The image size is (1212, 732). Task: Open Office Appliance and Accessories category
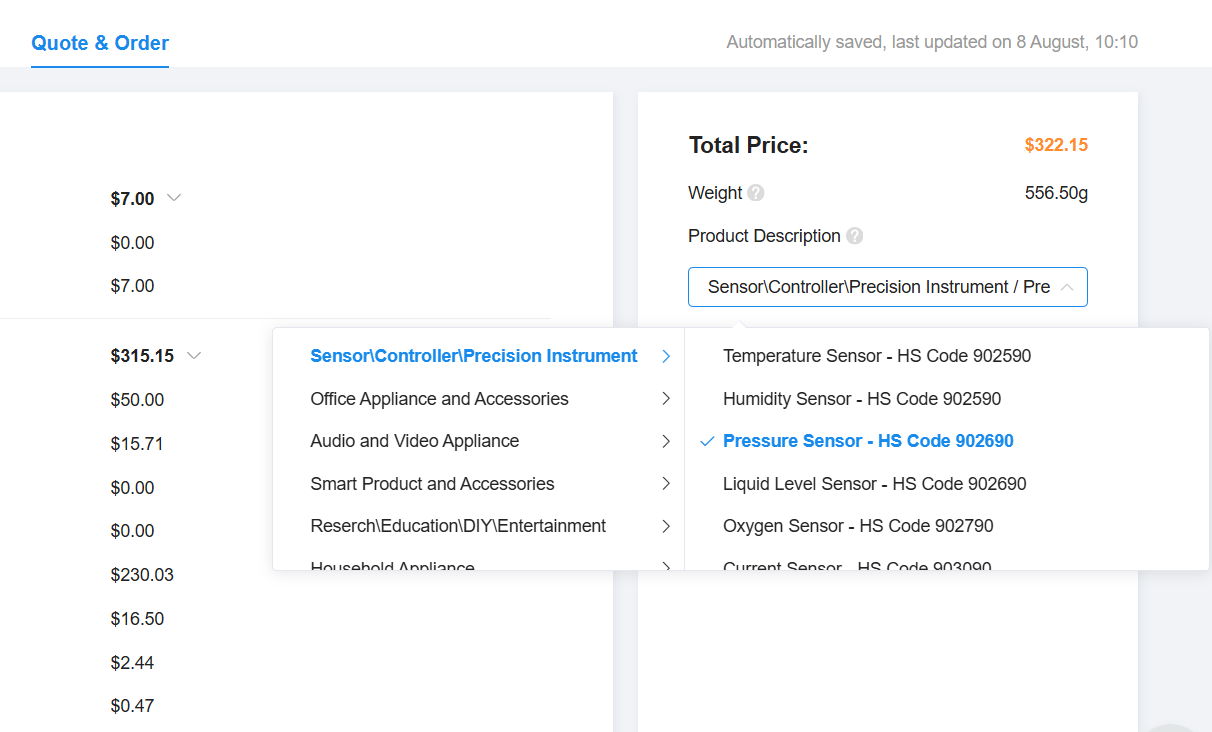pos(439,399)
